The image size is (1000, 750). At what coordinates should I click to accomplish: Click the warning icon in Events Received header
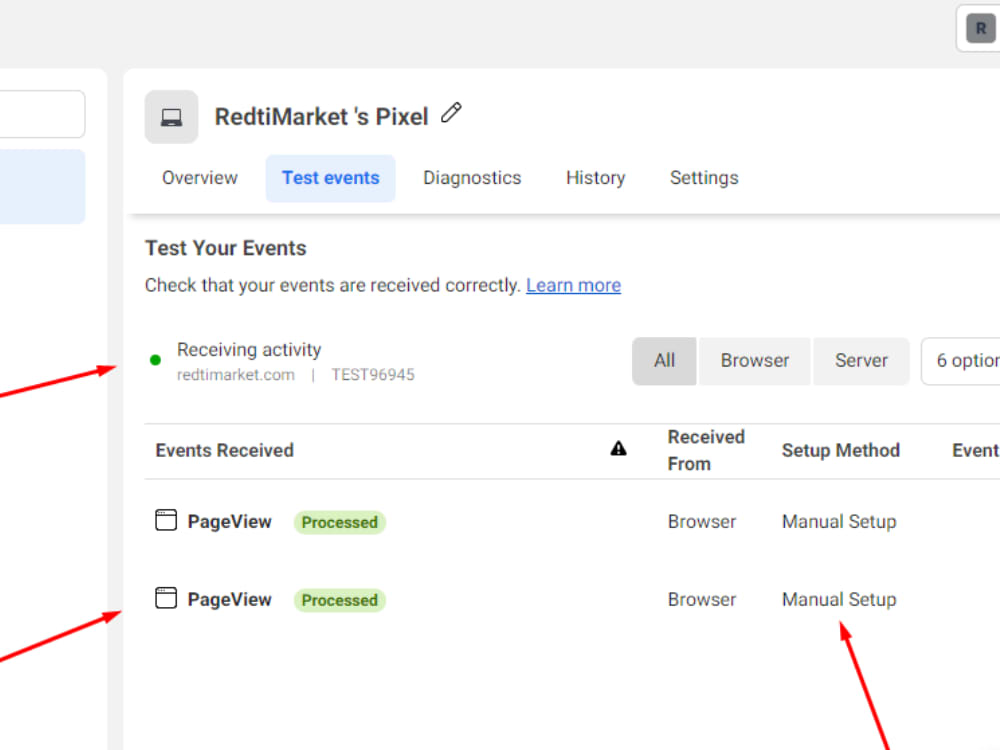click(x=619, y=449)
